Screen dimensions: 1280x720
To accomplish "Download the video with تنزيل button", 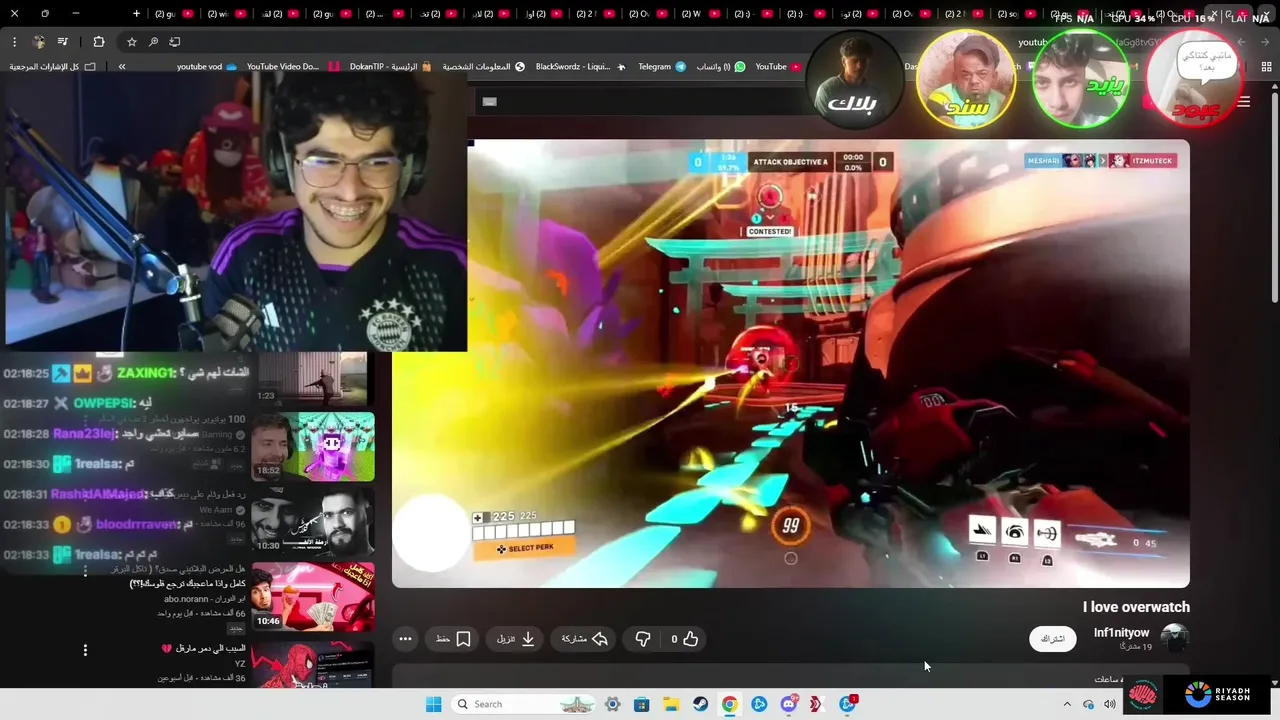I will click(x=516, y=639).
